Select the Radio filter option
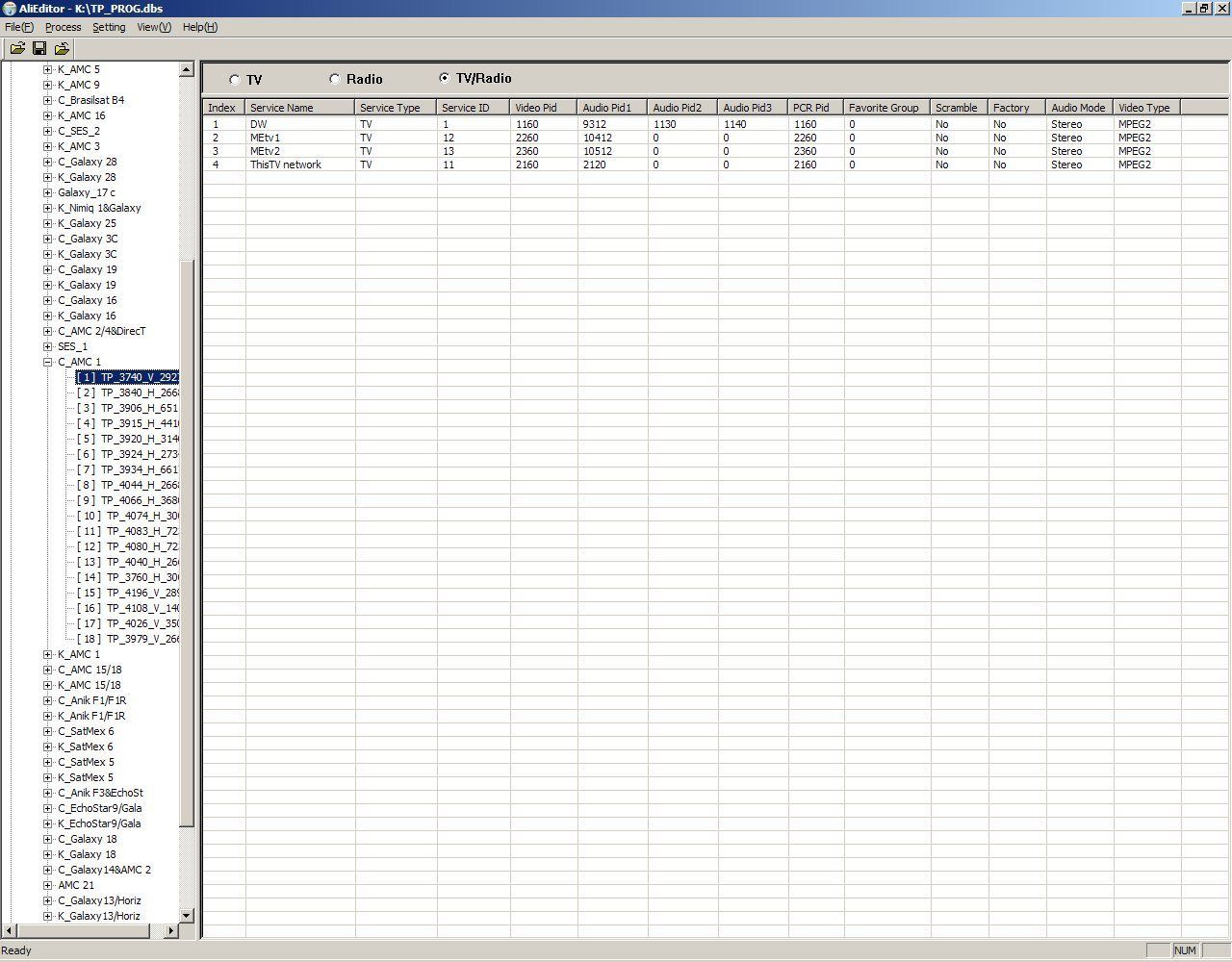Image resolution: width=1232 pixels, height=962 pixels. (335, 79)
